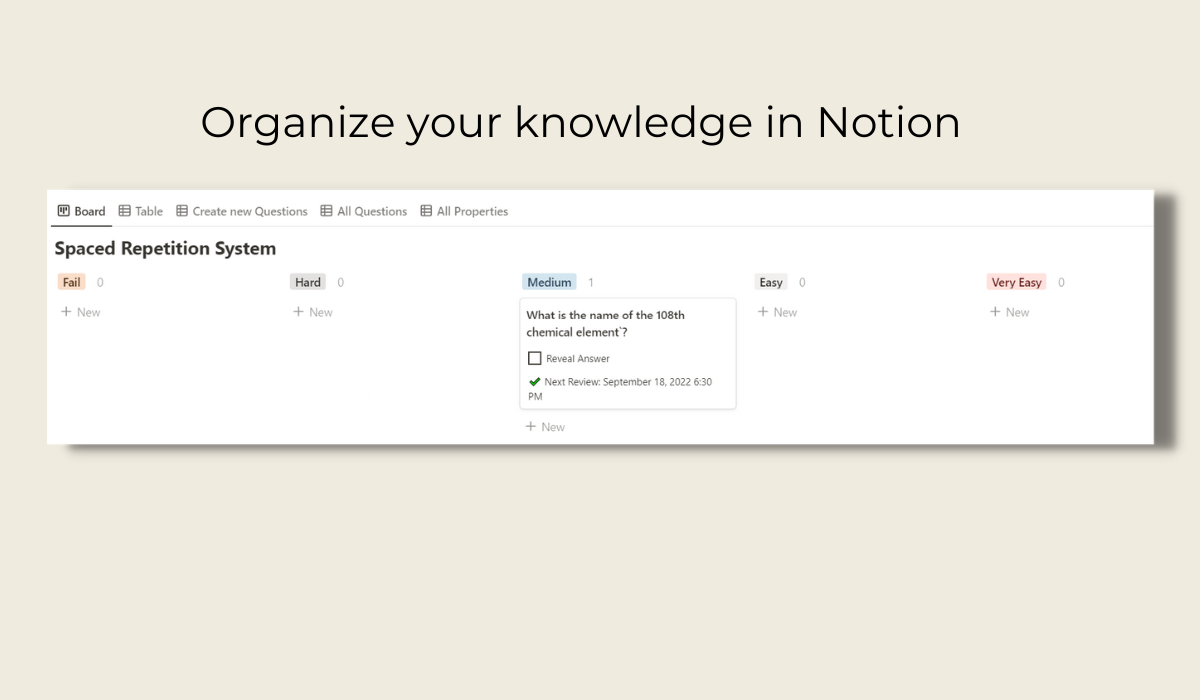1200x700 pixels.
Task: Switch to the Table view tab
Action: point(141,211)
